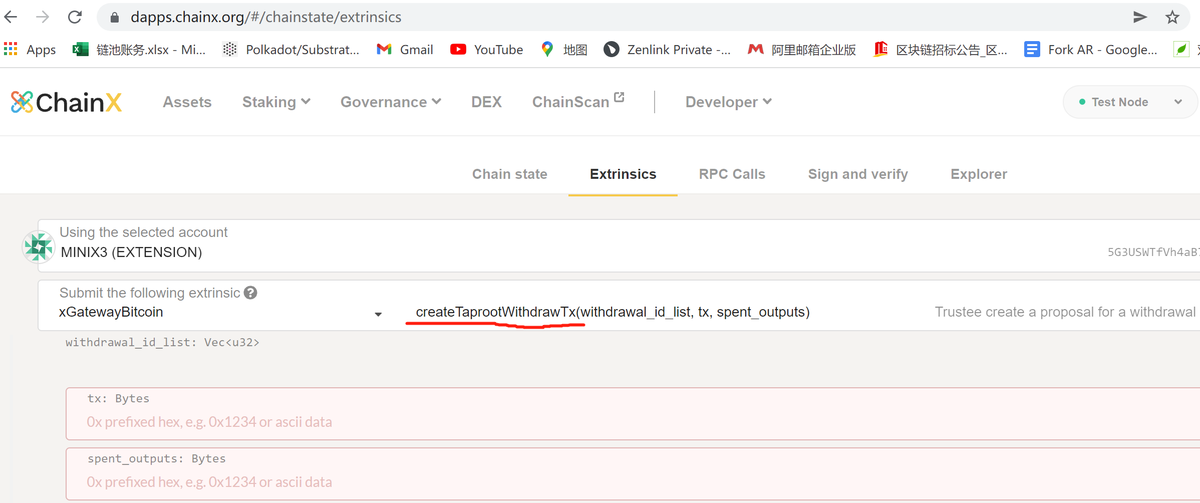Open the 区块链招标公告 bookmark

tap(941, 49)
